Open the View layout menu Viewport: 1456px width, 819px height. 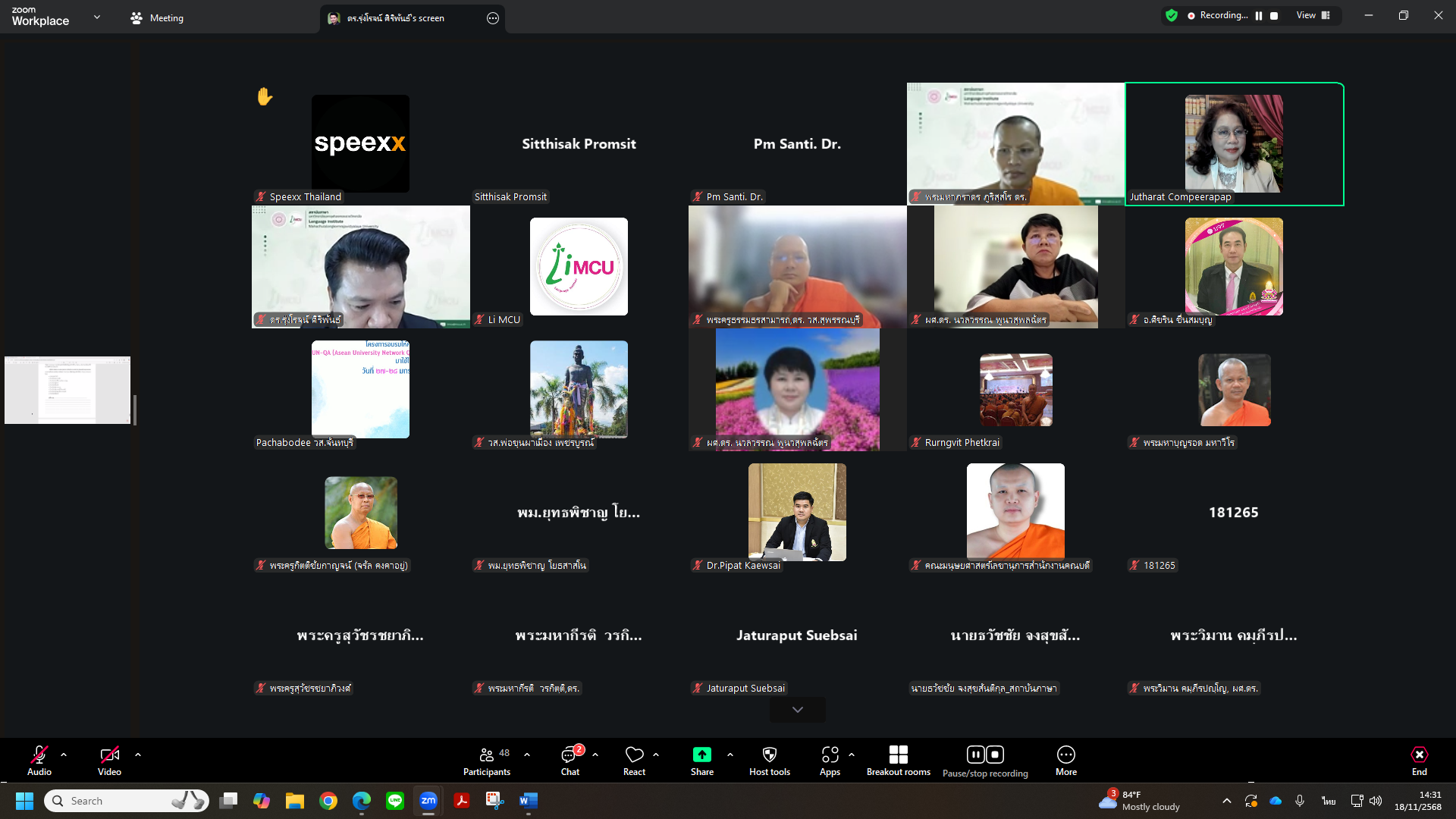point(1313,15)
